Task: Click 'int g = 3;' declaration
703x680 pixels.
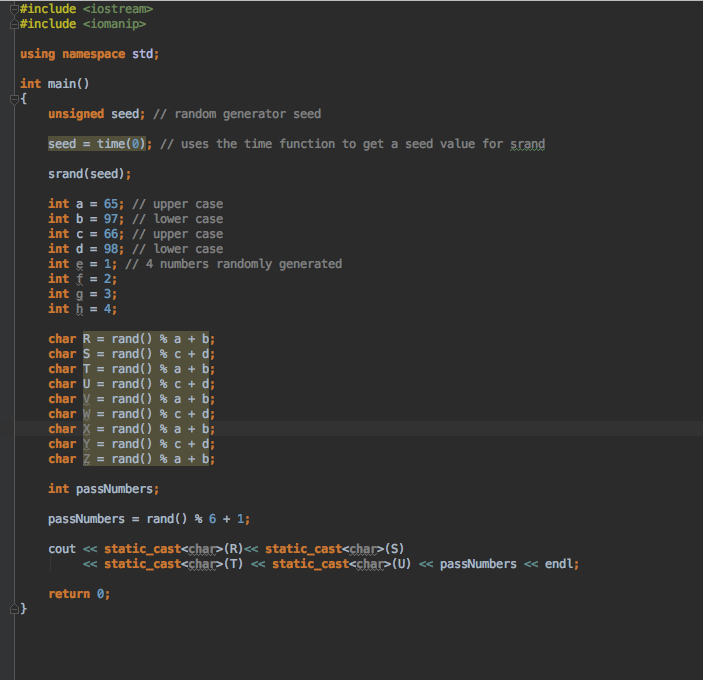Action: click(82, 294)
